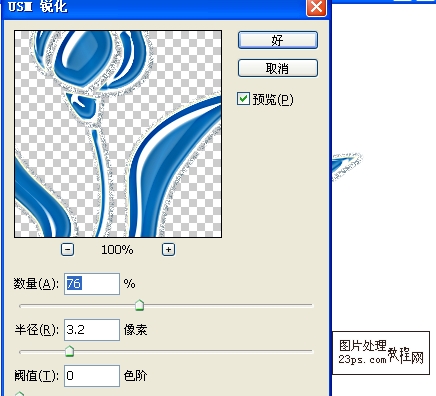
Task: Confirm sharpening with the 好 button
Action: point(278,40)
